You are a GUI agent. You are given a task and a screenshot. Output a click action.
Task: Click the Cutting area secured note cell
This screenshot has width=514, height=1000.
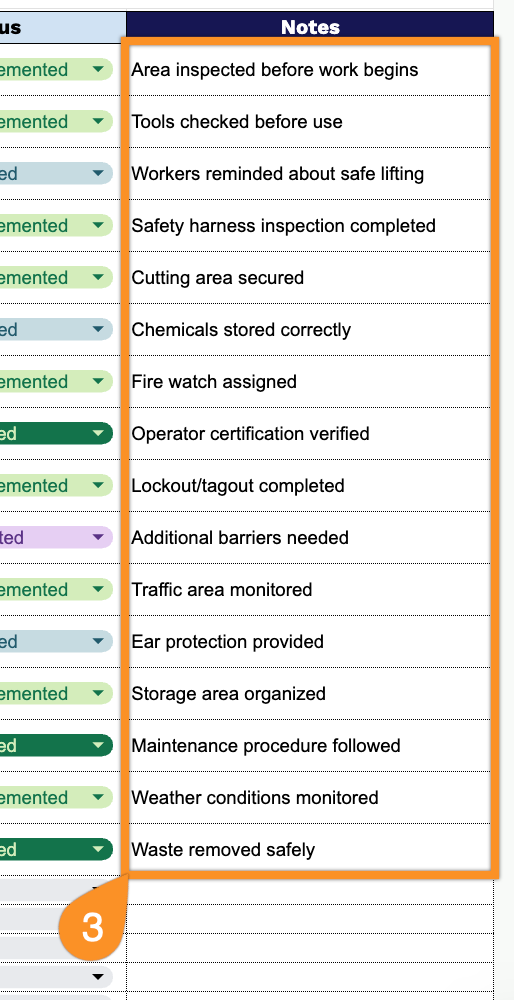coord(310,277)
